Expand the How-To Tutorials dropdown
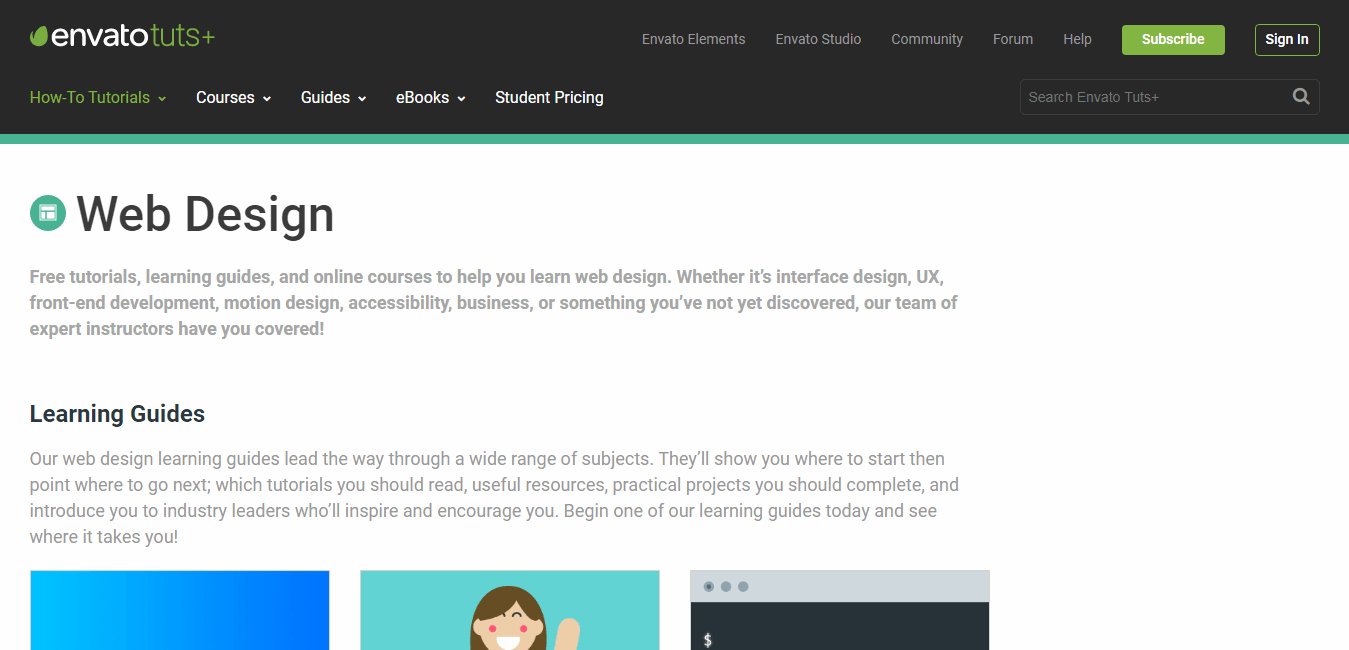This screenshot has height=650, width=1349. pos(98,98)
